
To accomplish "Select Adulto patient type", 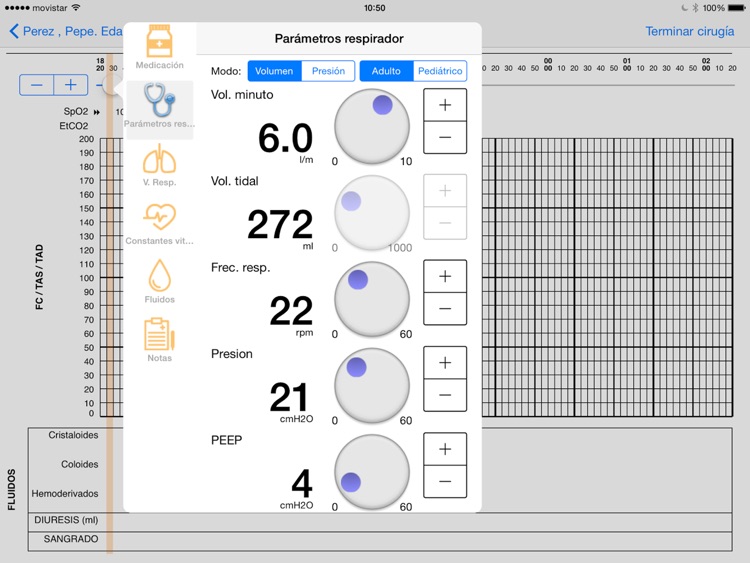I will click(386, 71).
